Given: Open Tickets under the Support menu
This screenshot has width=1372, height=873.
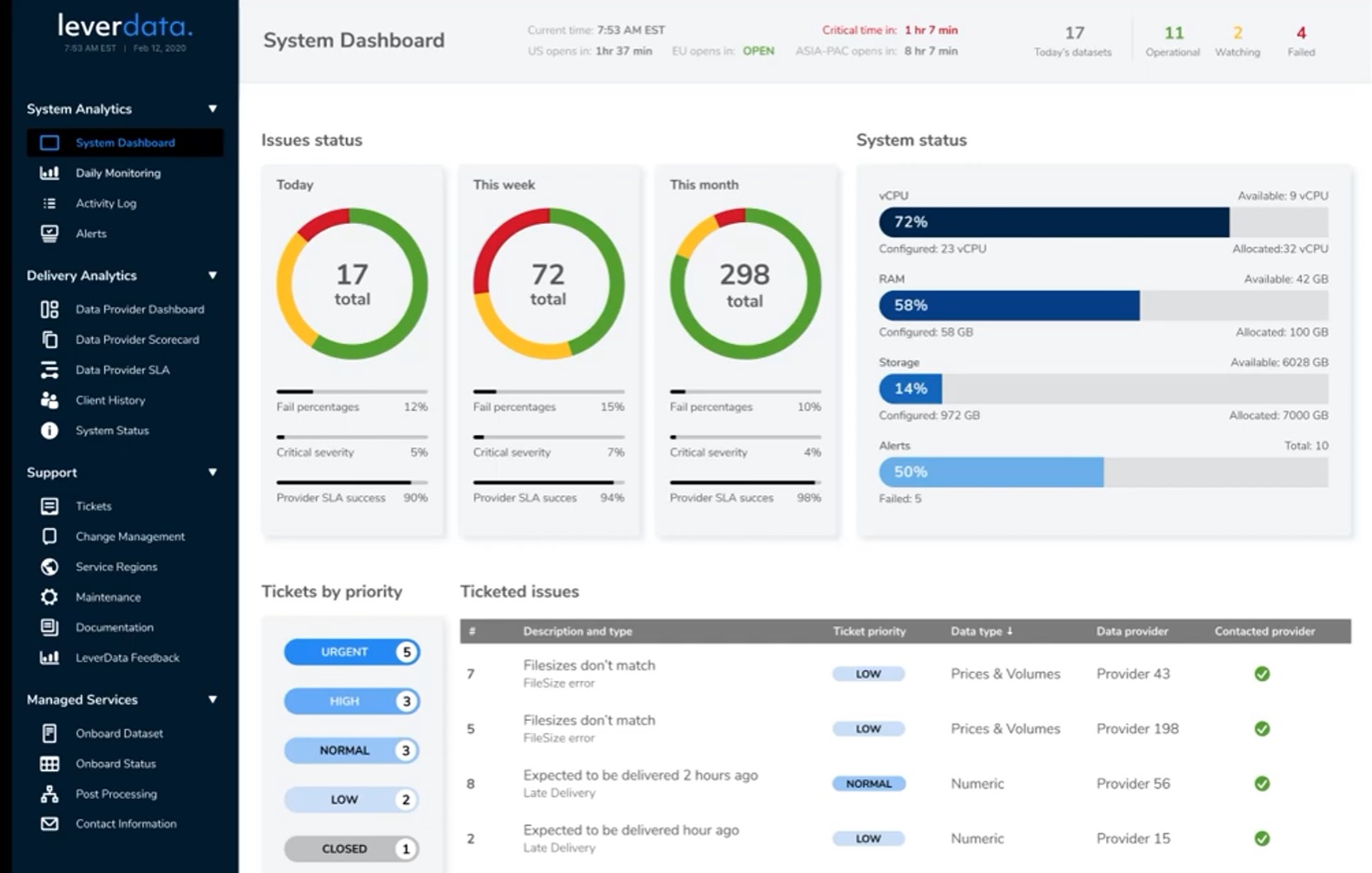Looking at the screenshot, I should tap(95, 506).
